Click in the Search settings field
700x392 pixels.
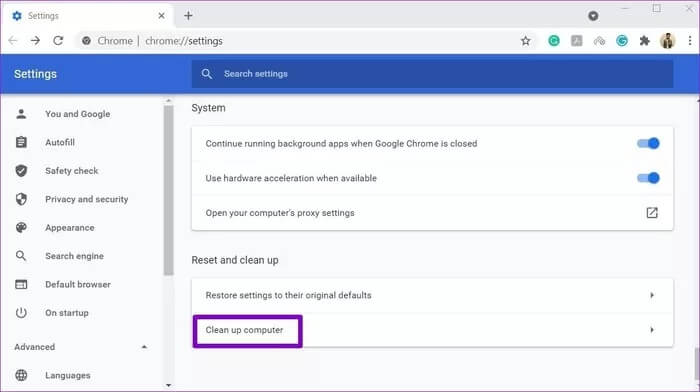click(432, 74)
